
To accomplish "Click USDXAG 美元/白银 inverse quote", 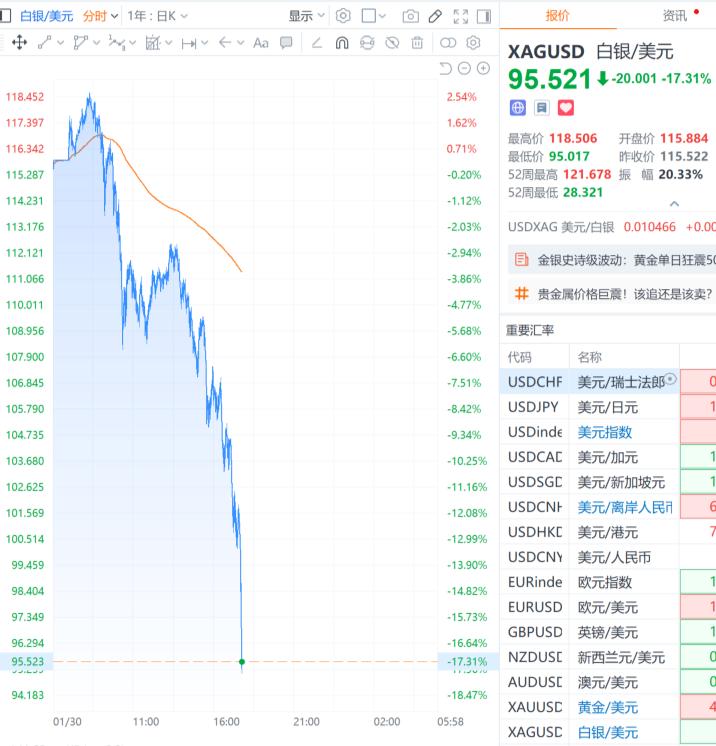I will coord(611,227).
